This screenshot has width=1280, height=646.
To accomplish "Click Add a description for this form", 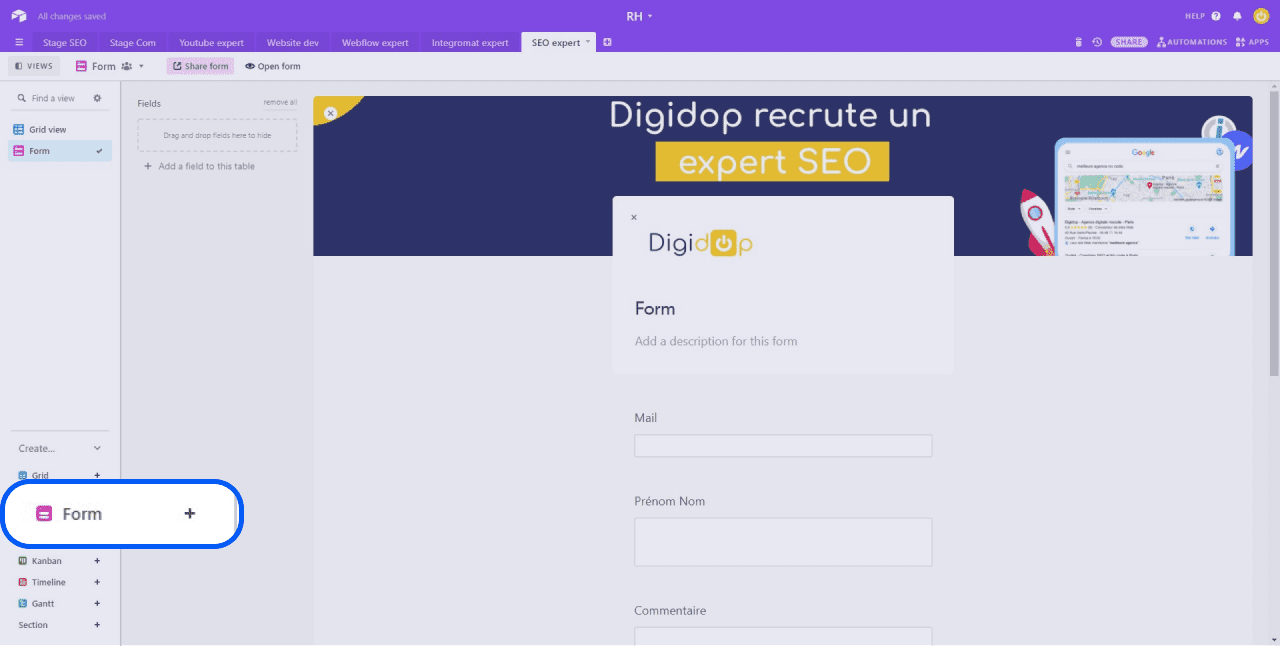I will click(x=716, y=341).
